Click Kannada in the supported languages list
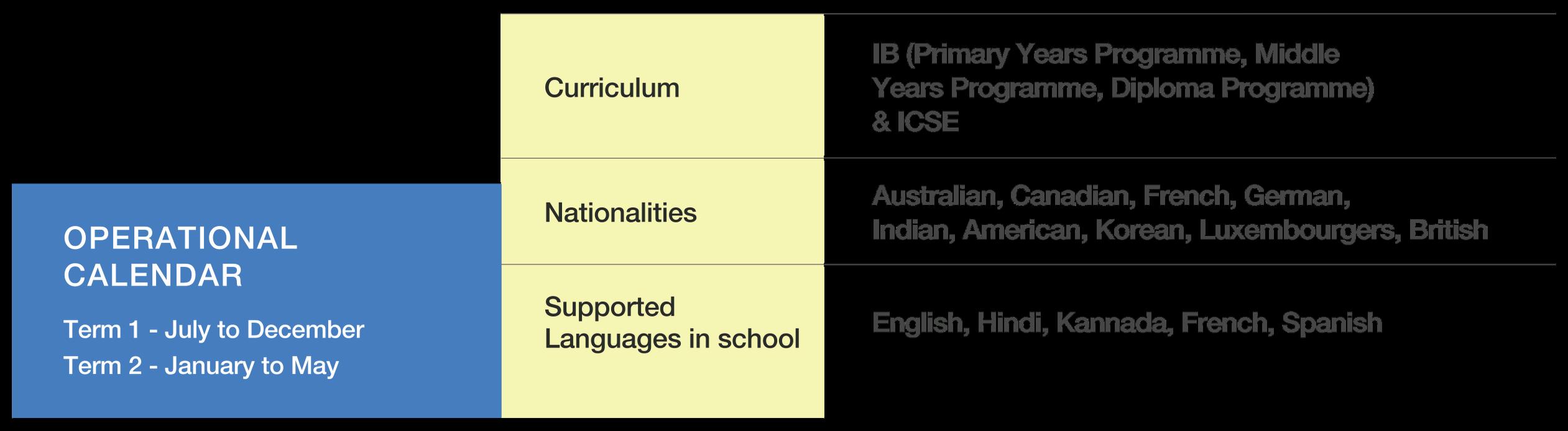The height and width of the screenshot is (431, 1568). click(x=1113, y=323)
